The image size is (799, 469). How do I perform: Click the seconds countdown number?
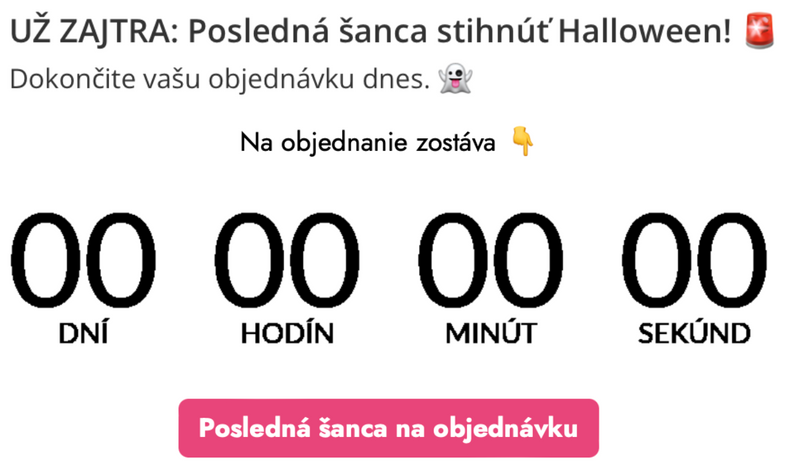[x=694, y=259]
